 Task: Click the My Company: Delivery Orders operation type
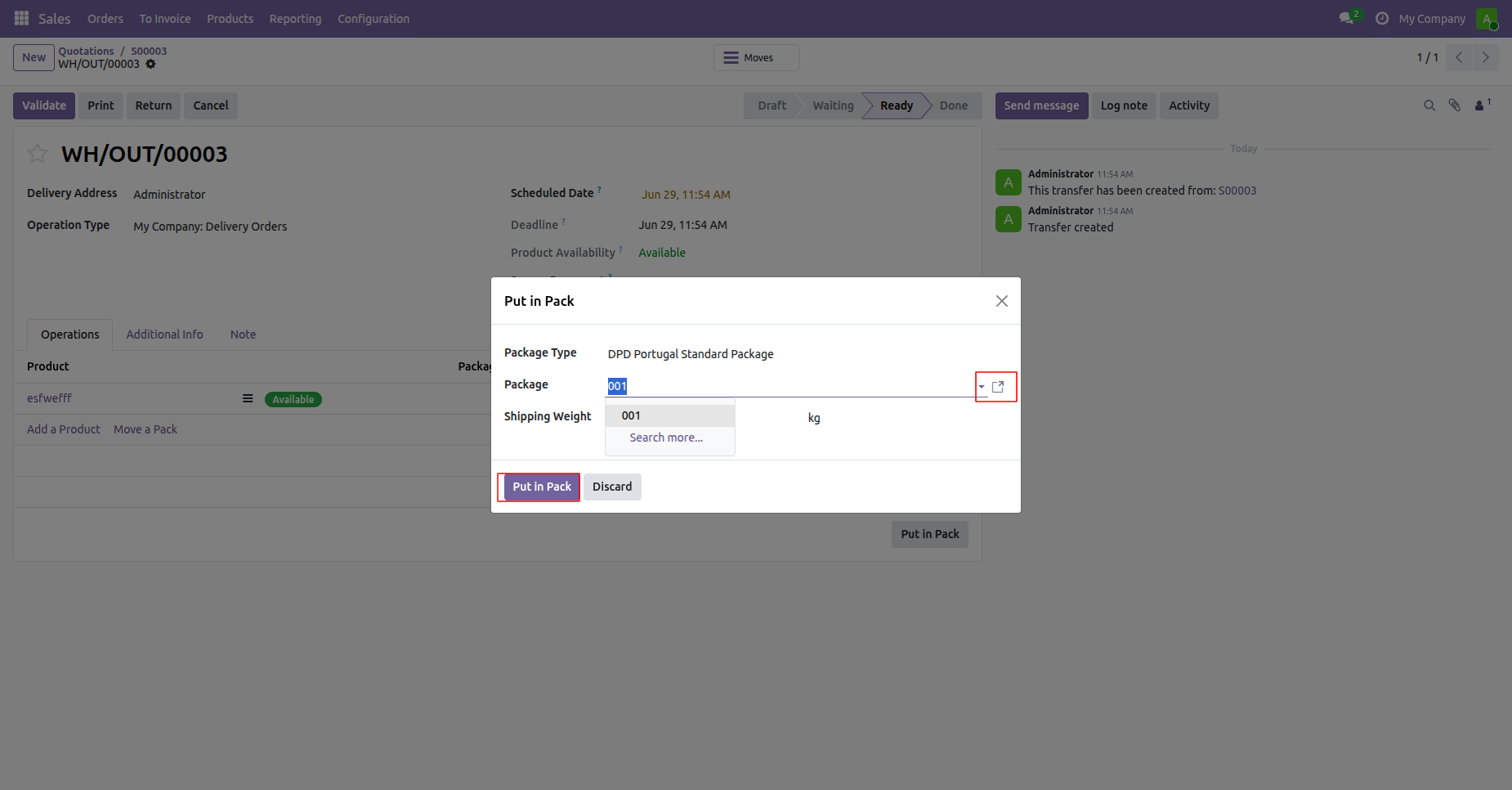pos(210,227)
